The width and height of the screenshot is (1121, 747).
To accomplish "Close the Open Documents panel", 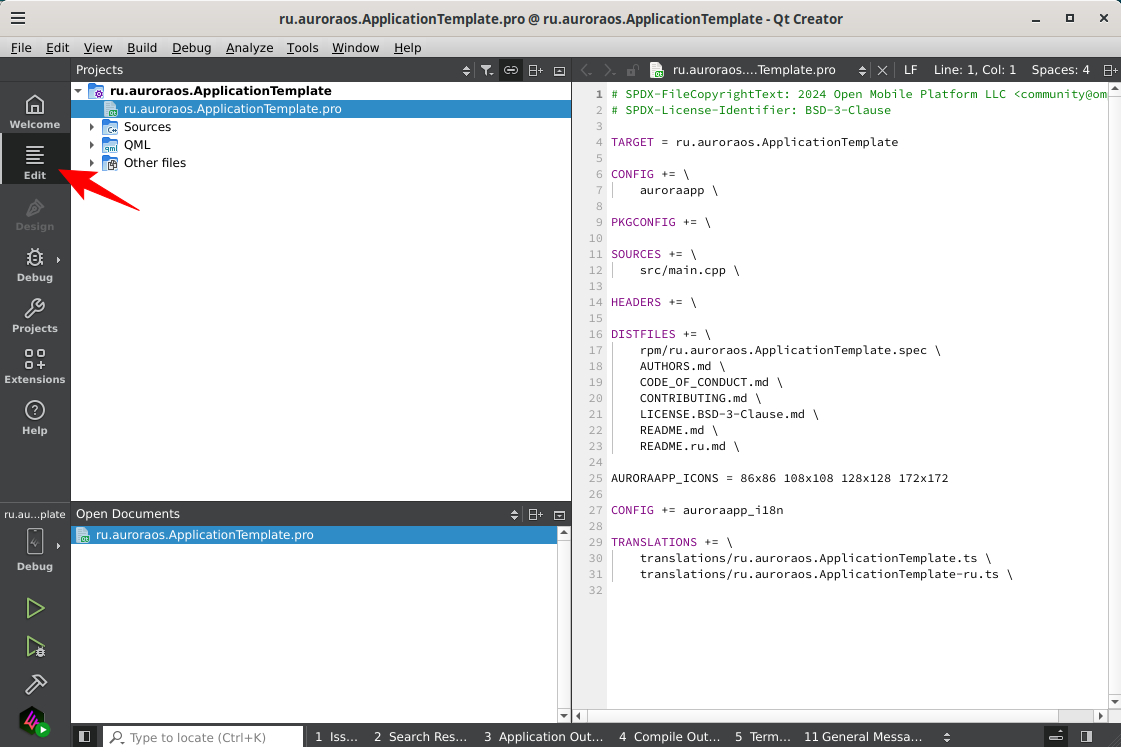I will click(x=560, y=515).
